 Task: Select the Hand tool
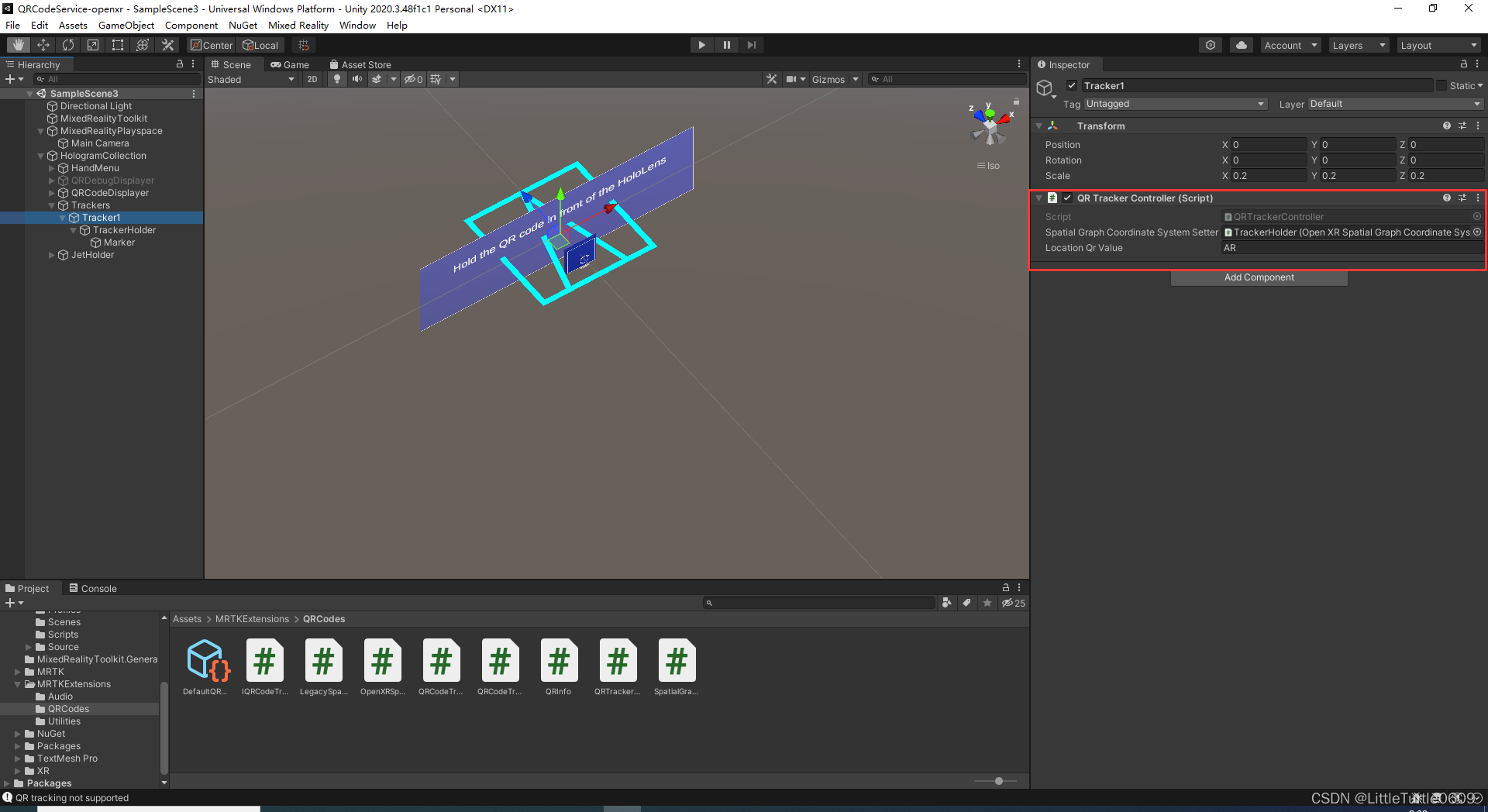19,45
